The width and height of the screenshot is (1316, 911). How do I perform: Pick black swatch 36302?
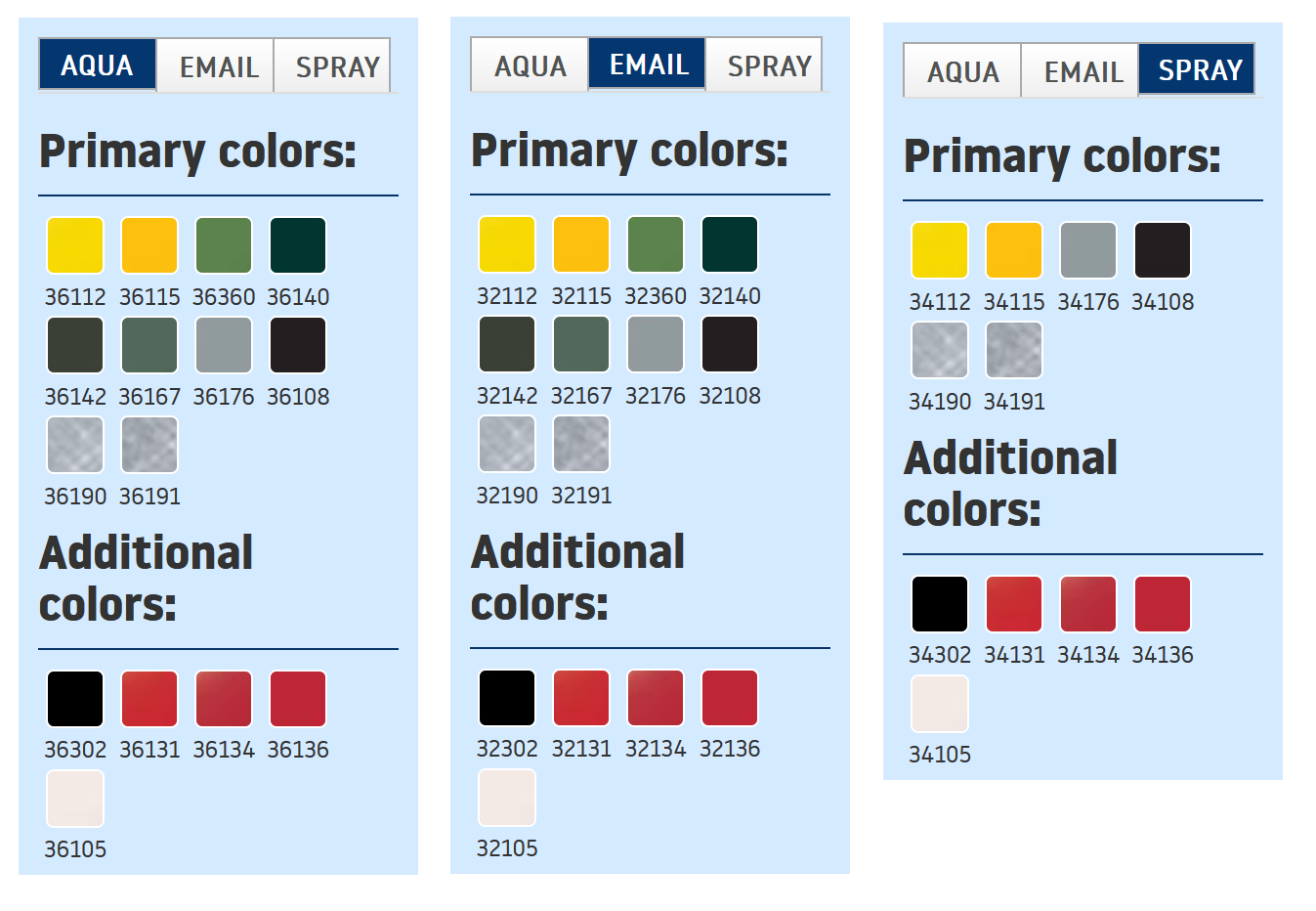(75, 699)
